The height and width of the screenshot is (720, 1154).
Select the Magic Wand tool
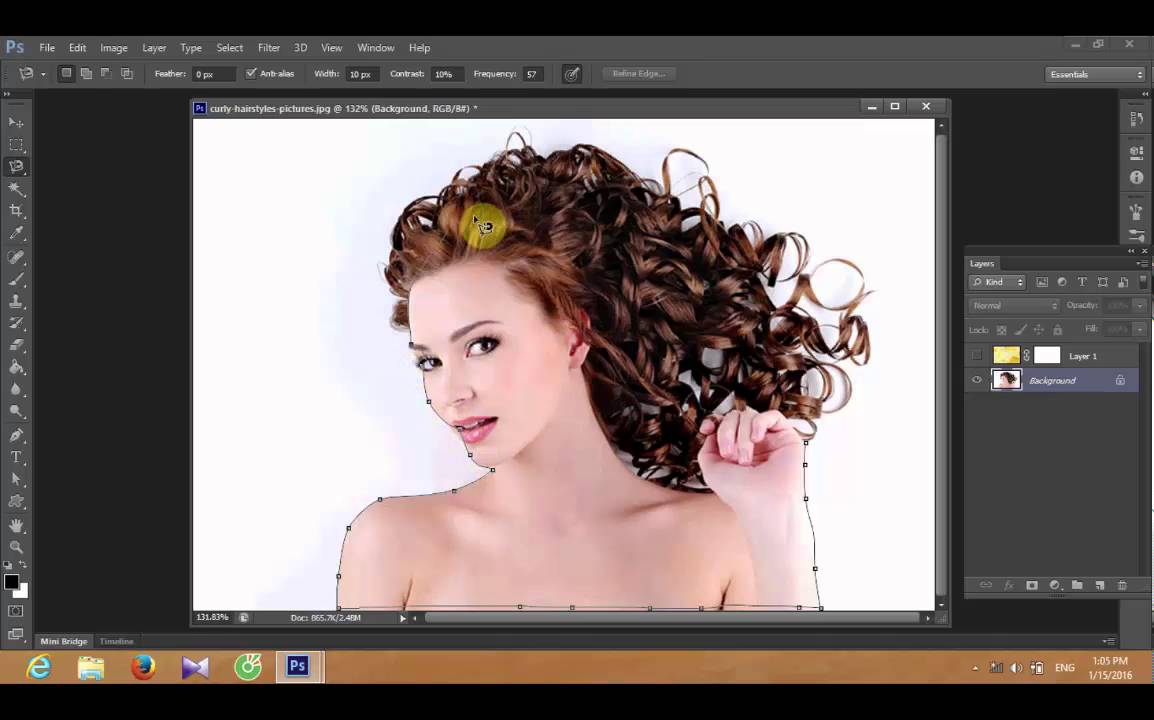click(16, 189)
